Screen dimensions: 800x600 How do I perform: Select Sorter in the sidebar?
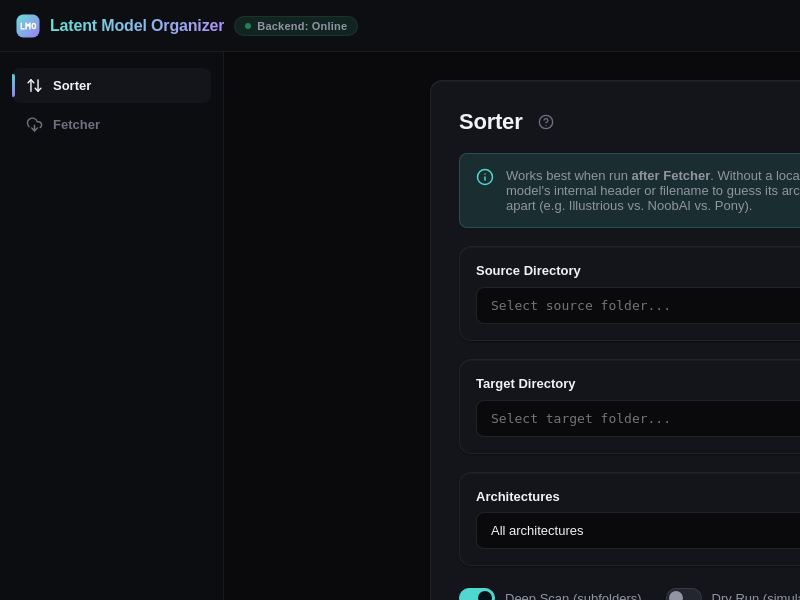(111, 85)
